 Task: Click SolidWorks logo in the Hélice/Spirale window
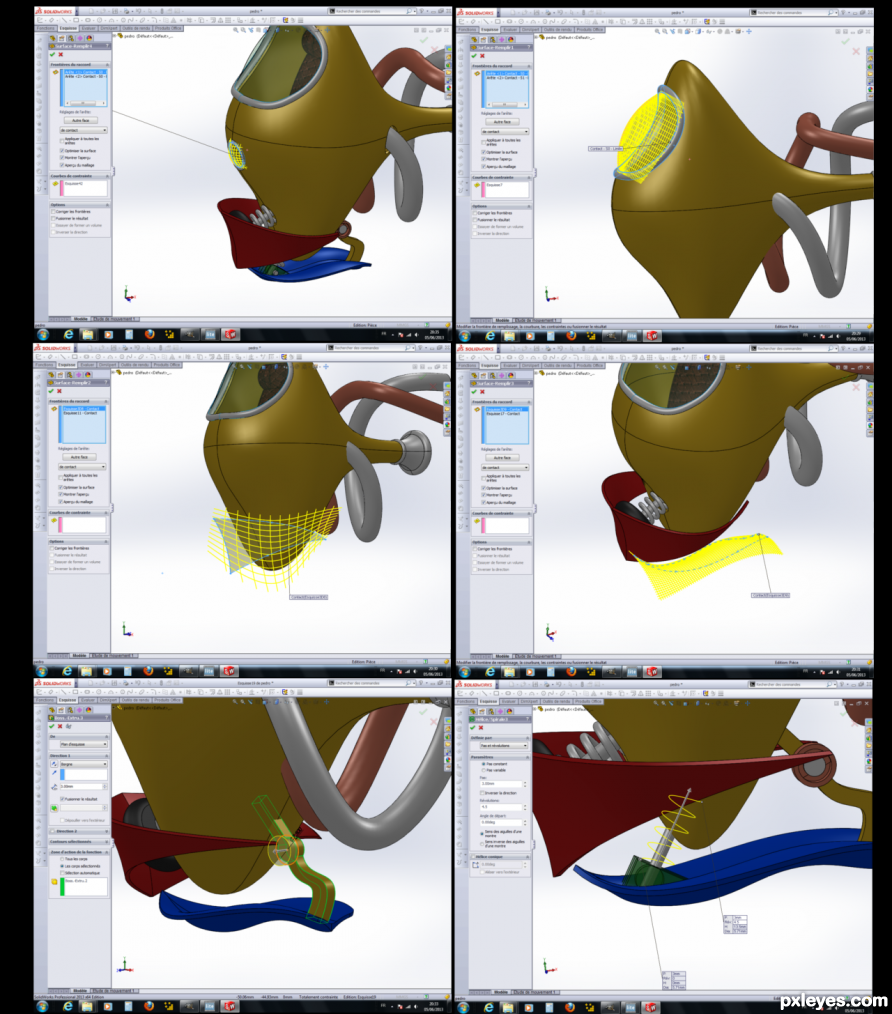475,684
